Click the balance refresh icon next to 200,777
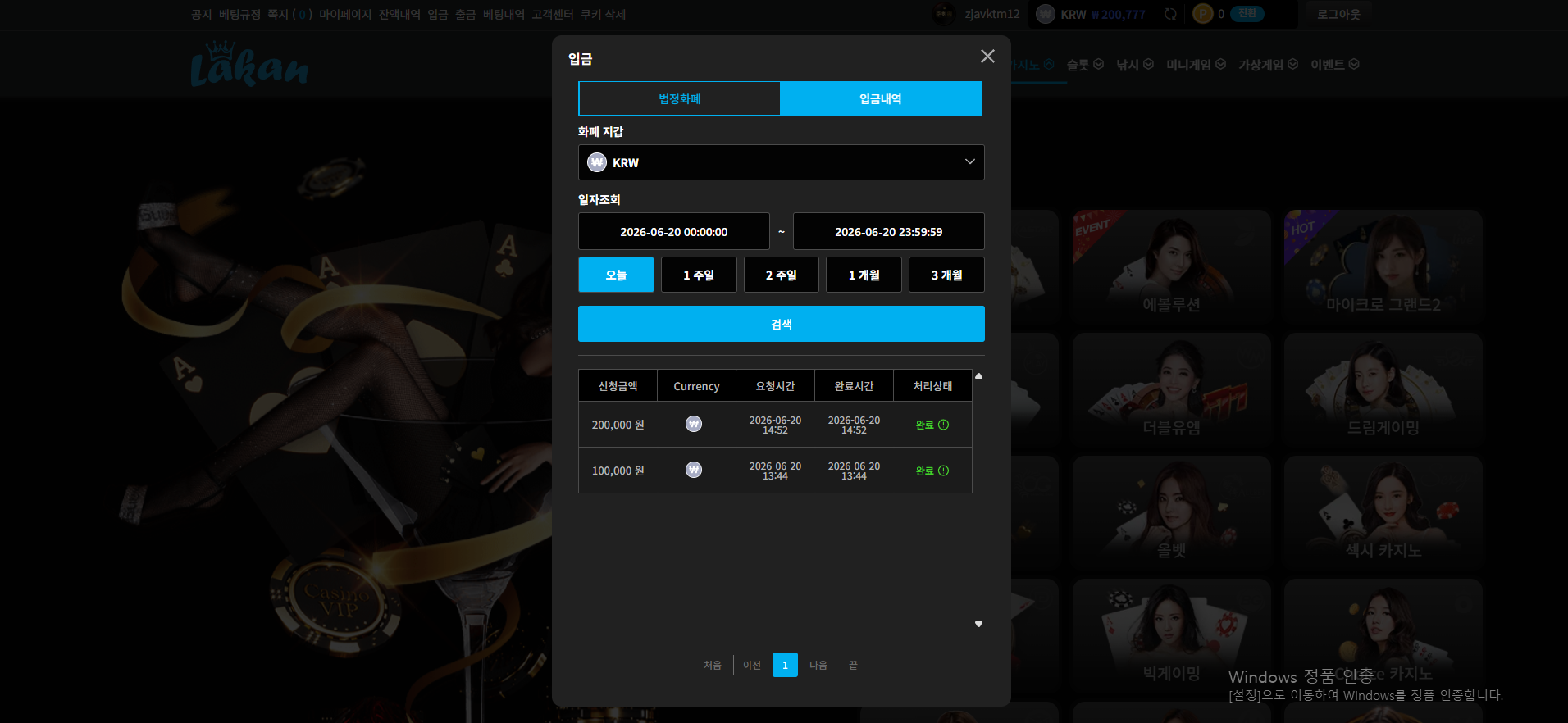Screen dimensions: 1568x723 click(x=1170, y=14)
